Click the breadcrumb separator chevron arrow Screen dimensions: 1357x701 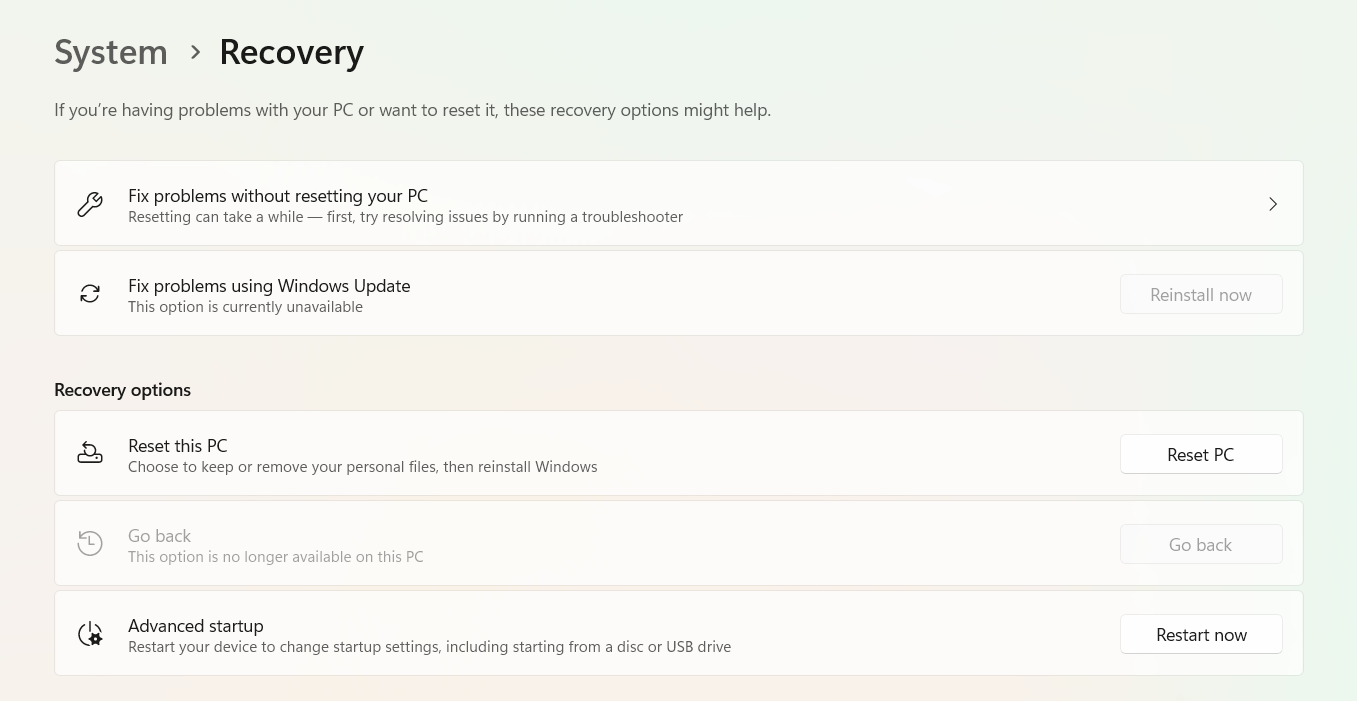(195, 52)
